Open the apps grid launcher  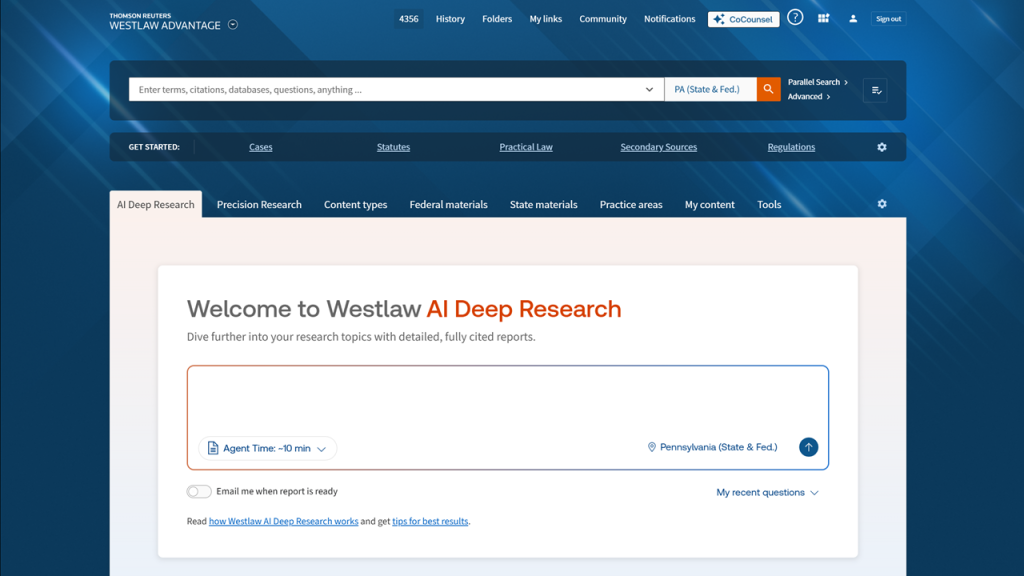(x=823, y=18)
